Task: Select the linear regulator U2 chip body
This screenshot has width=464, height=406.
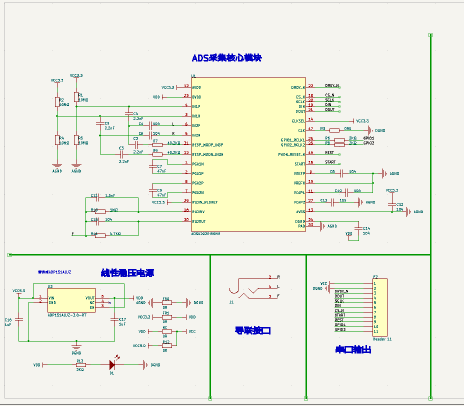Action: pos(71,300)
